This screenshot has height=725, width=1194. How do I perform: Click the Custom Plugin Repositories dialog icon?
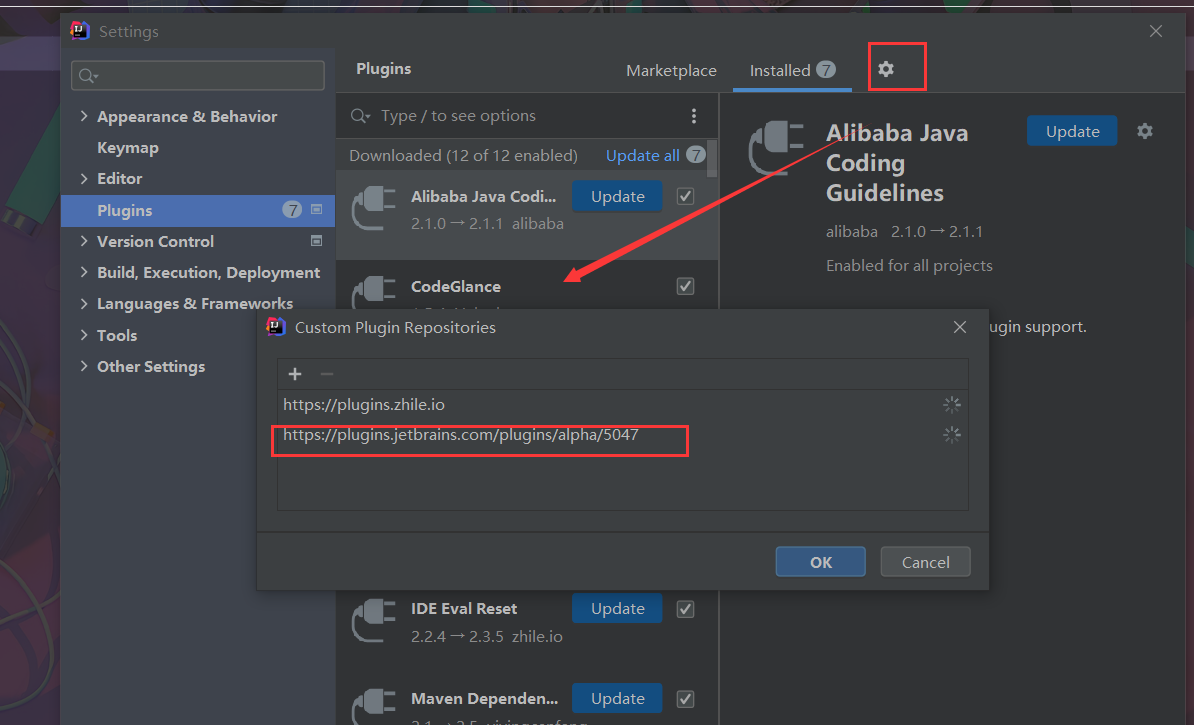(276, 327)
